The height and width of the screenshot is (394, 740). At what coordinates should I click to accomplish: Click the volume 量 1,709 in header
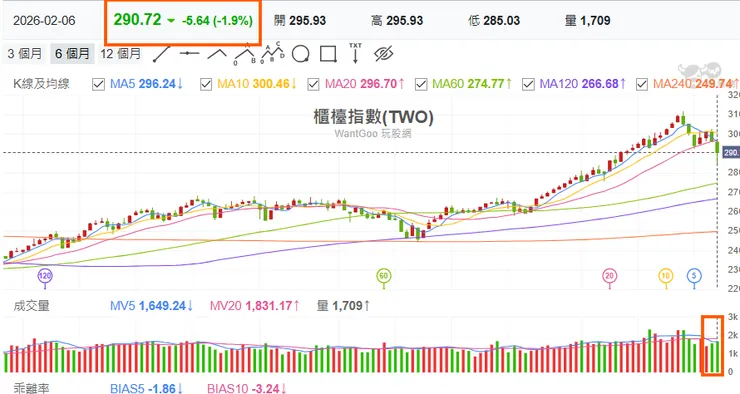point(588,21)
